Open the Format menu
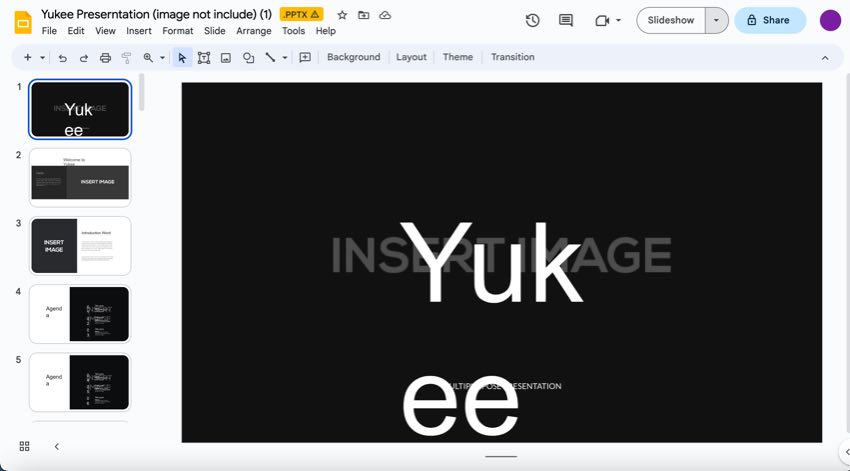Image resolution: width=850 pixels, height=471 pixels. [178, 31]
